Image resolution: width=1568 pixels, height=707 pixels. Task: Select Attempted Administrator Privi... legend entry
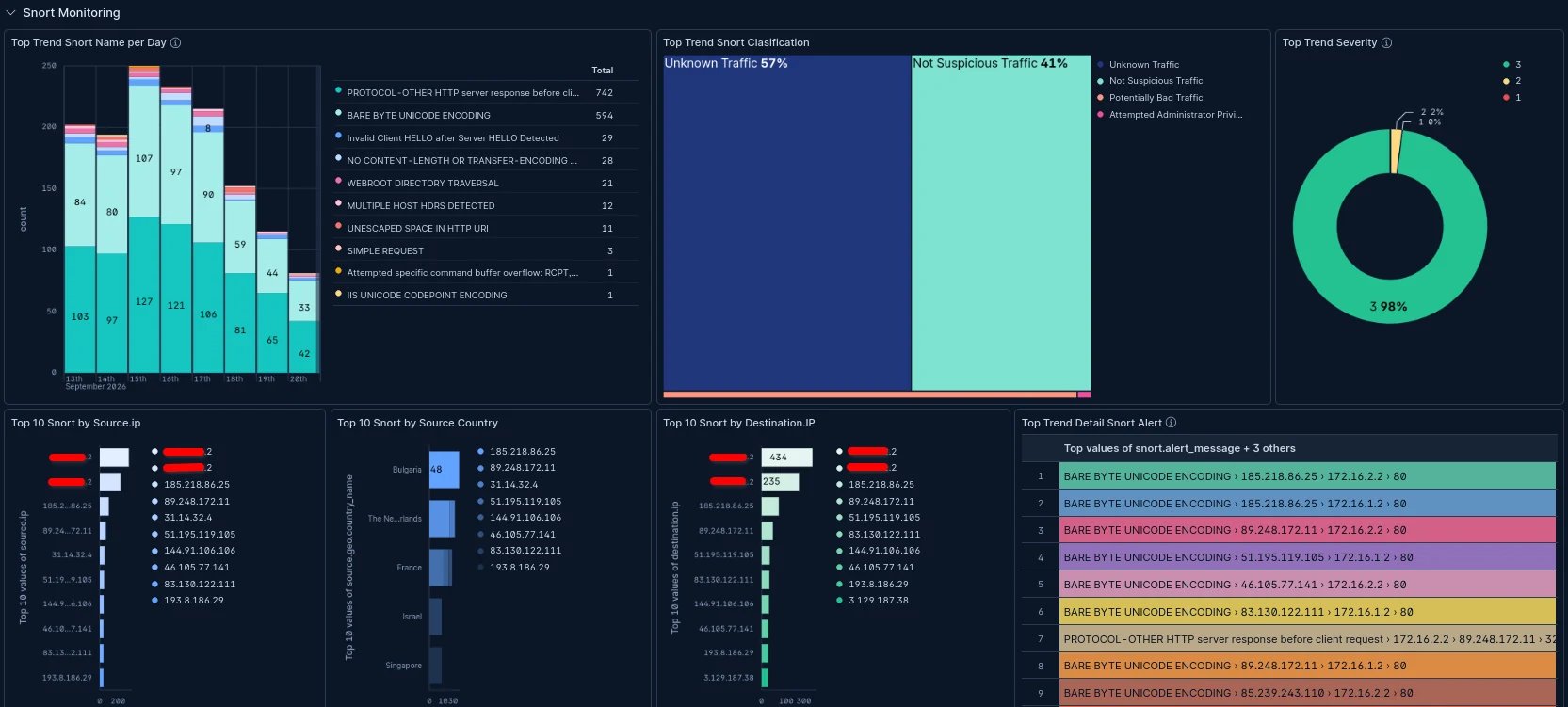pos(1175,115)
